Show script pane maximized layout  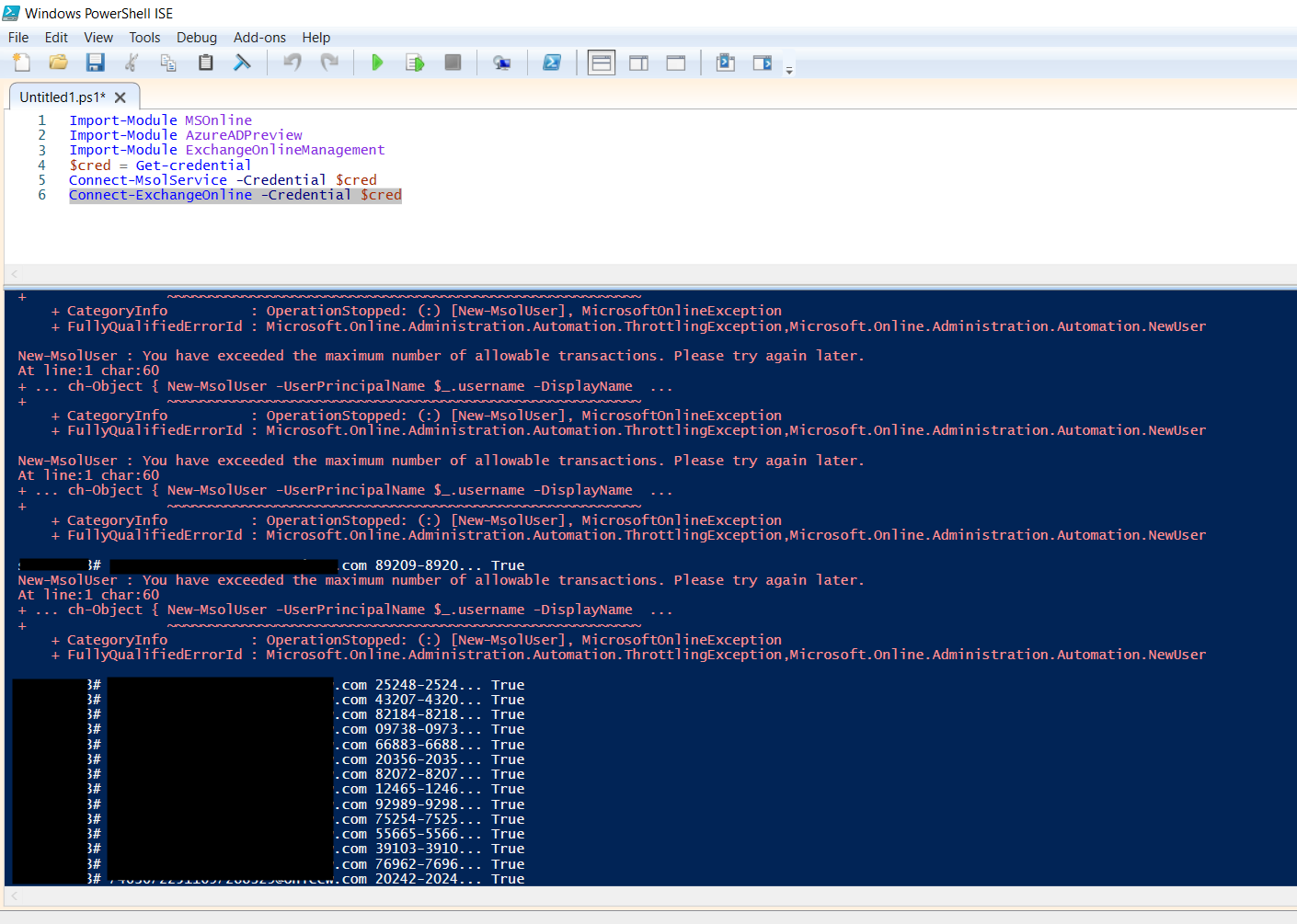(676, 63)
